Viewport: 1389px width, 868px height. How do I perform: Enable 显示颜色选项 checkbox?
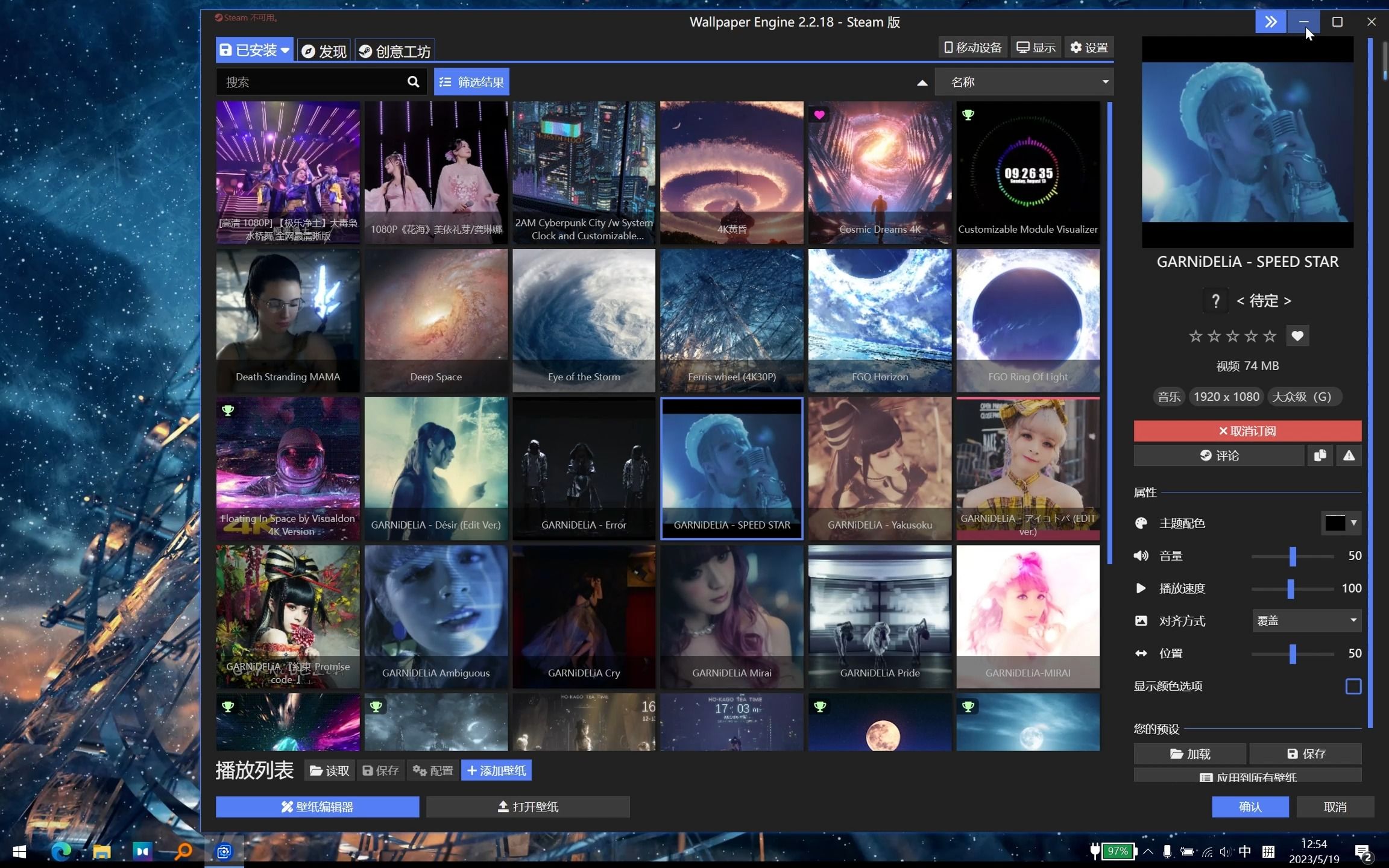pyautogui.click(x=1353, y=686)
